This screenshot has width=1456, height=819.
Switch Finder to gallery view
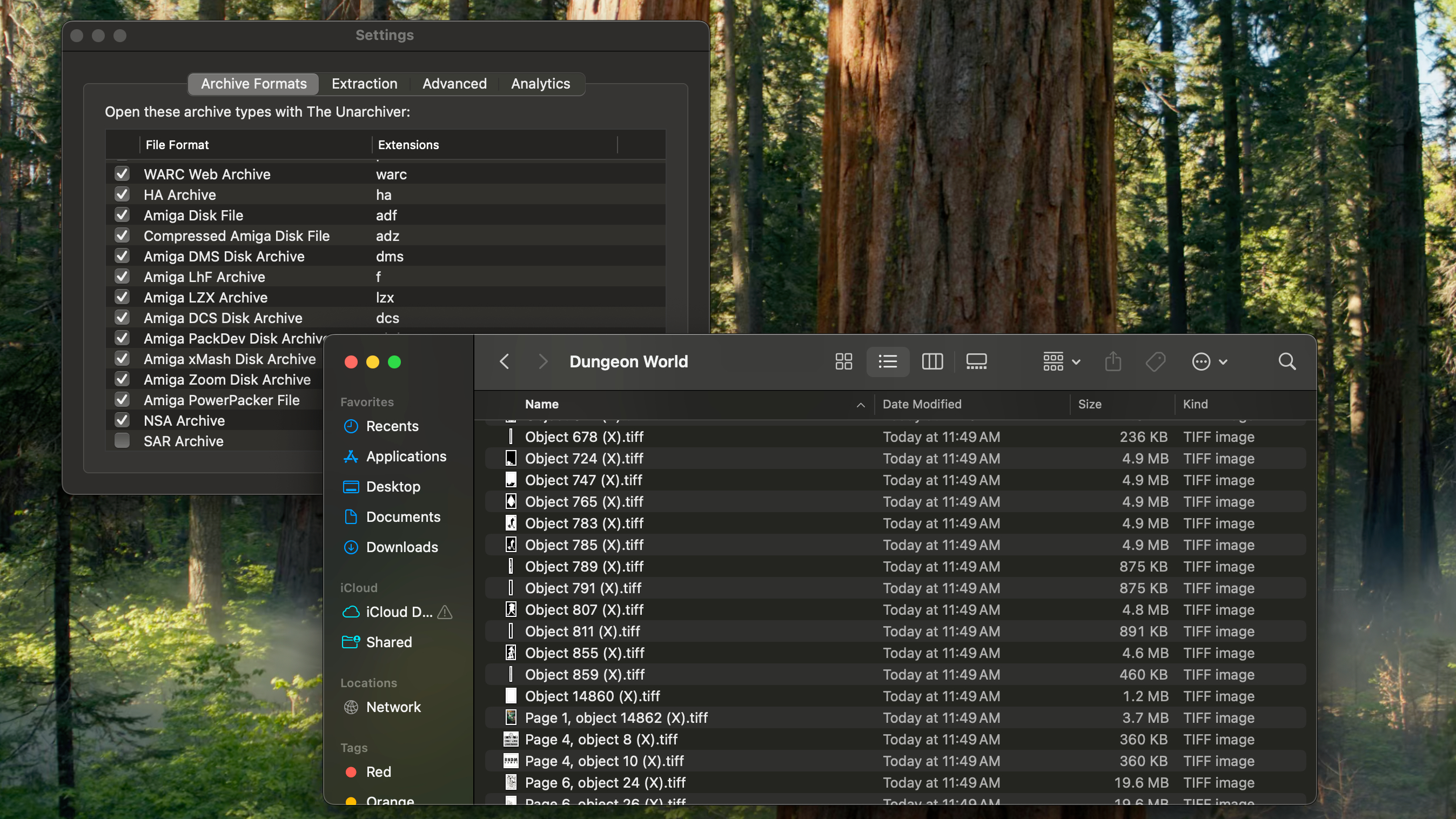click(x=976, y=362)
